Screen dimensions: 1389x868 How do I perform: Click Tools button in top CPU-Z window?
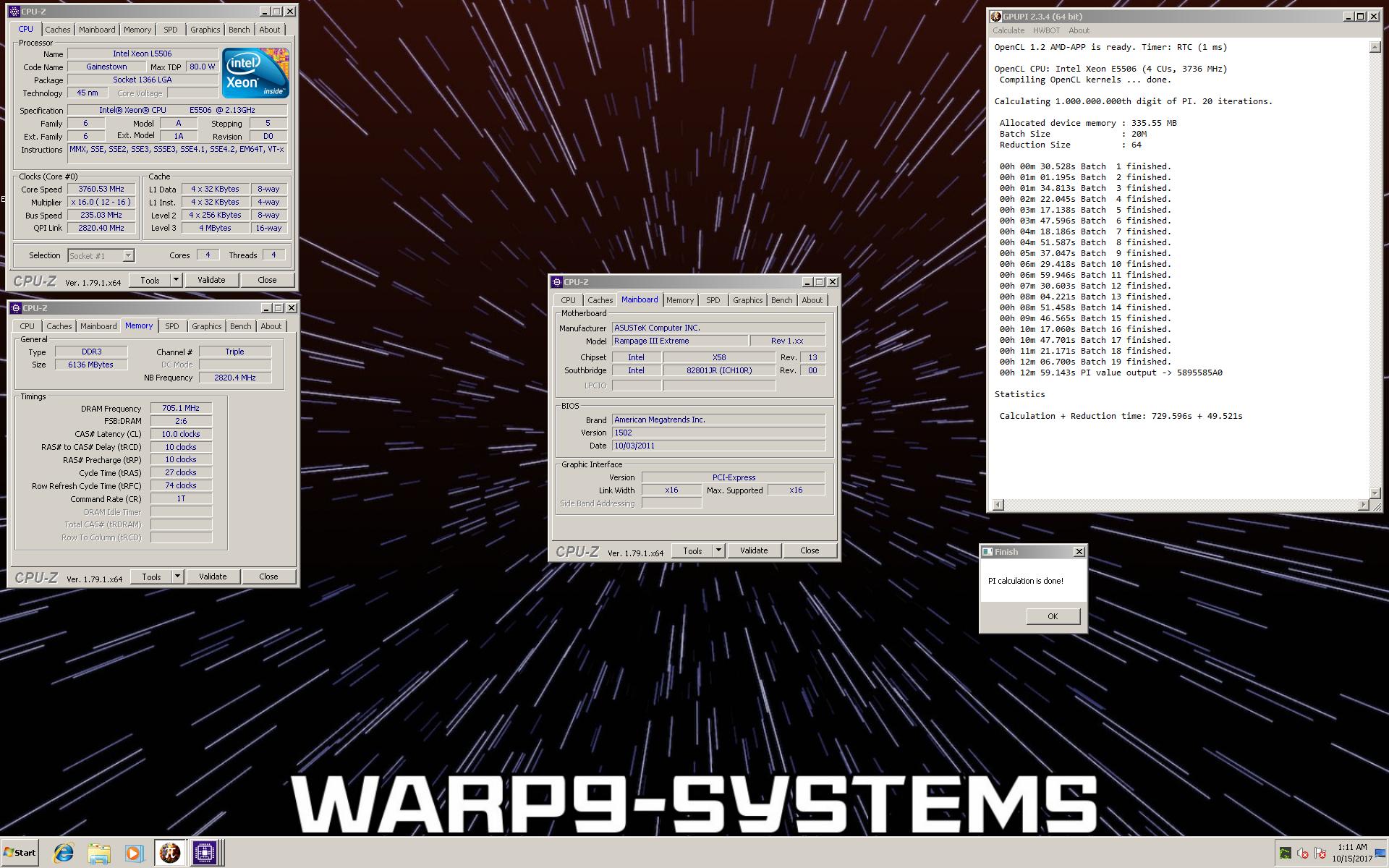[x=150, y=280]
